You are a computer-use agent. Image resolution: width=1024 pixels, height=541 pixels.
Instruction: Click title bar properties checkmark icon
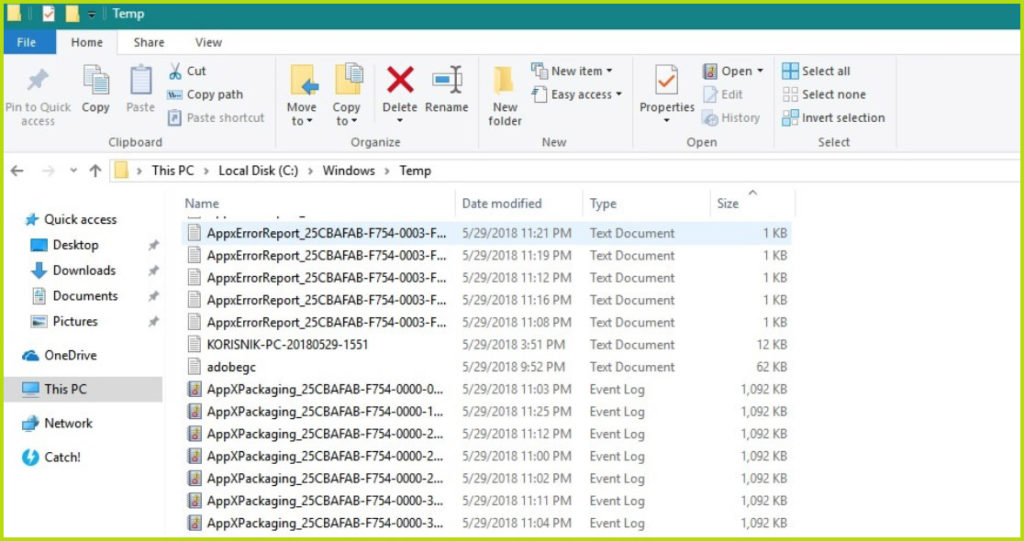[x=48, y=14]
